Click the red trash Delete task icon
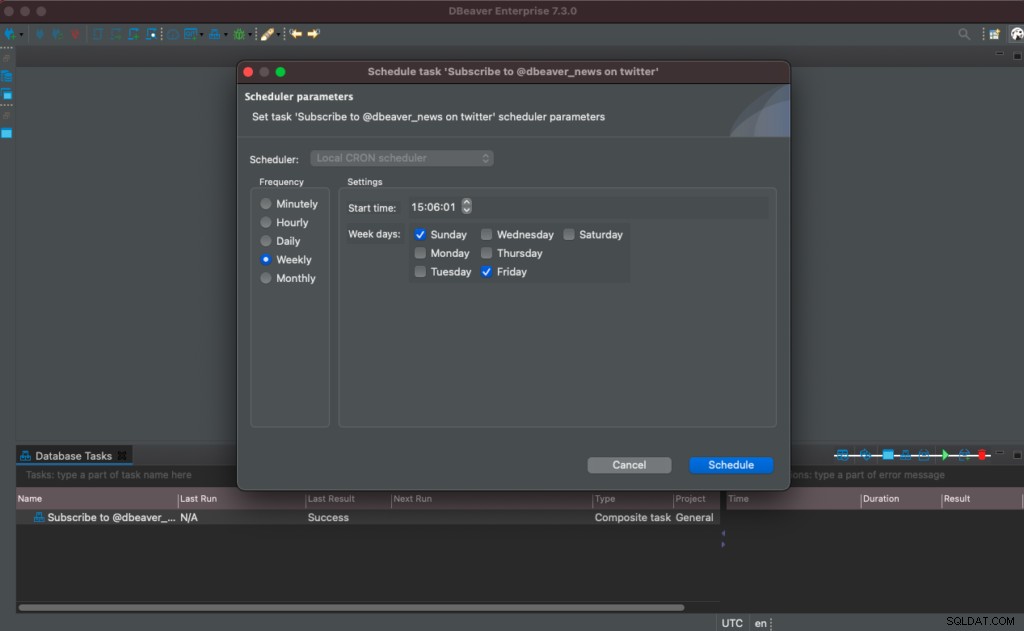 [982, 455]
